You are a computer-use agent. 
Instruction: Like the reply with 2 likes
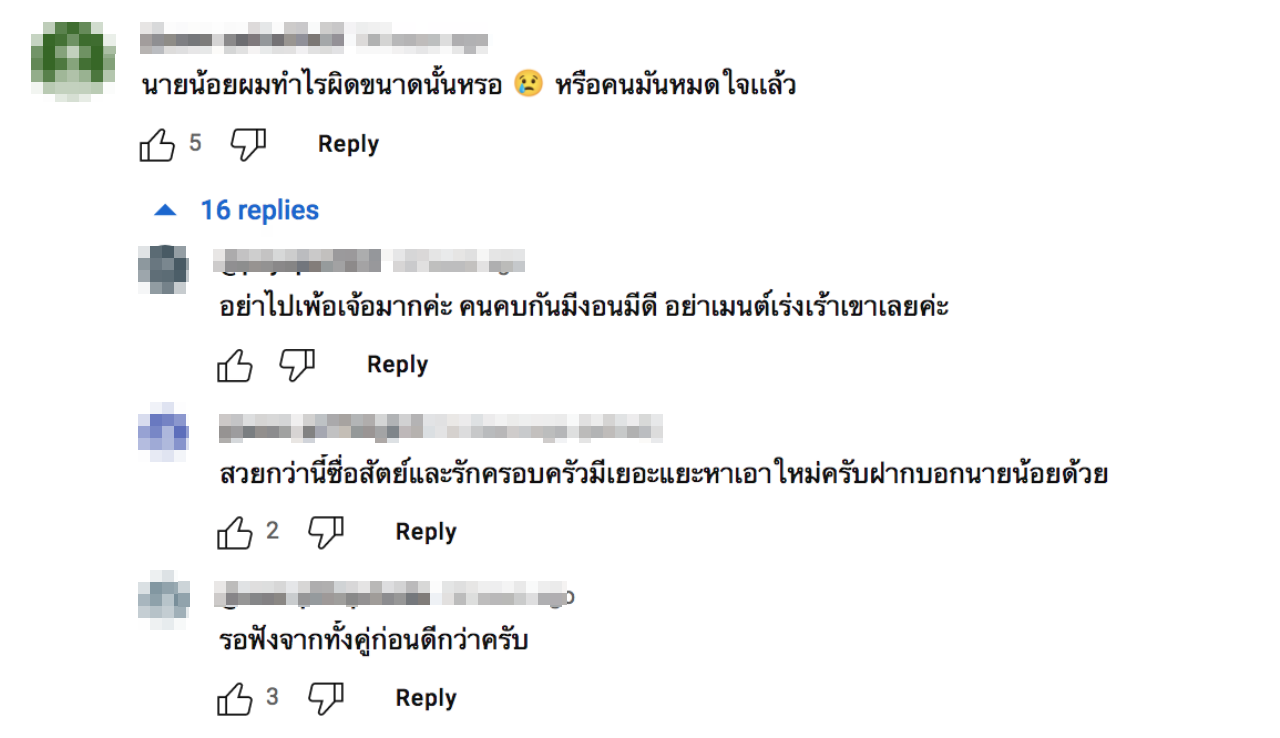(x=235, y=533)
